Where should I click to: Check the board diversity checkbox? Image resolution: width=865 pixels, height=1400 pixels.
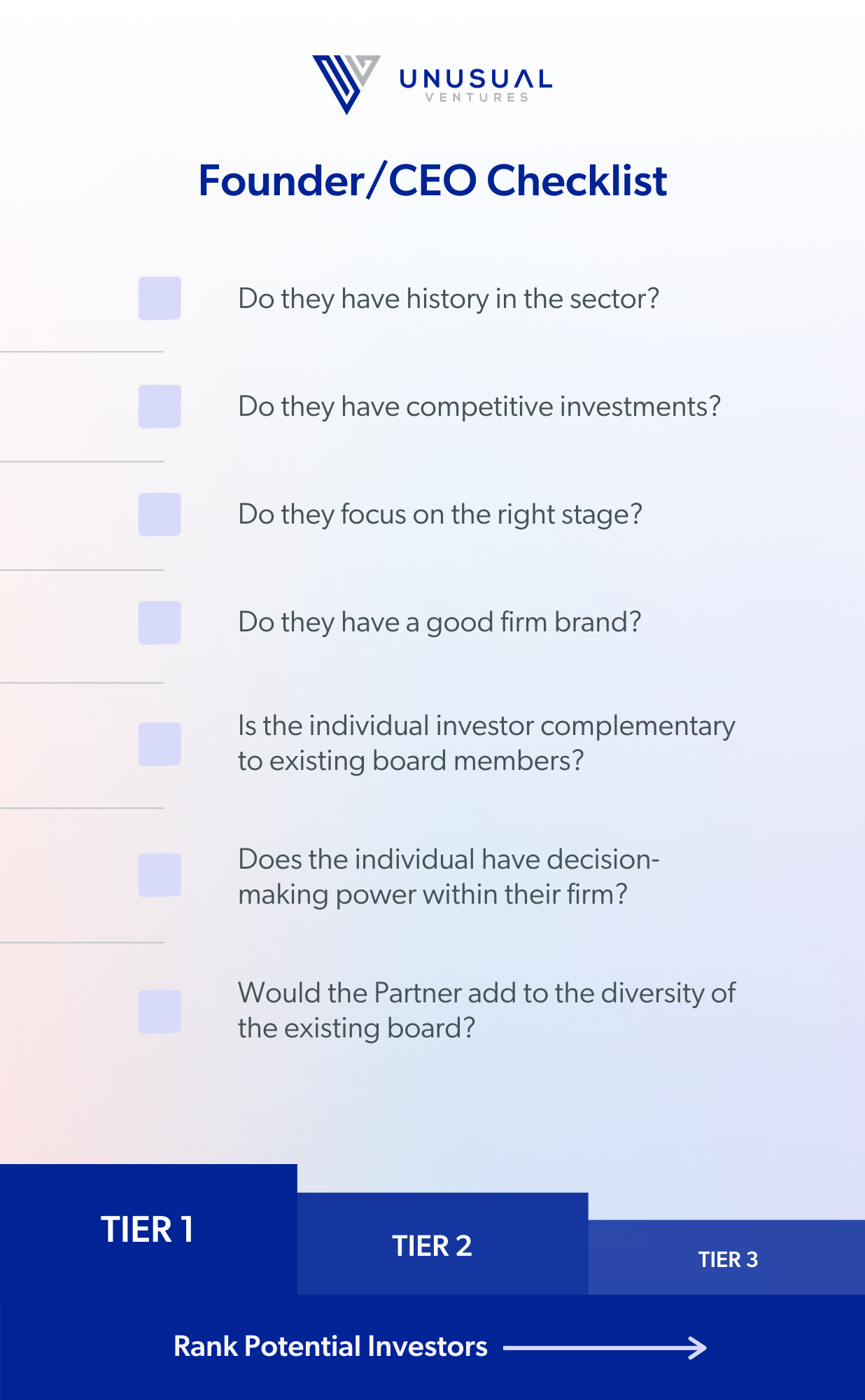160,1011
